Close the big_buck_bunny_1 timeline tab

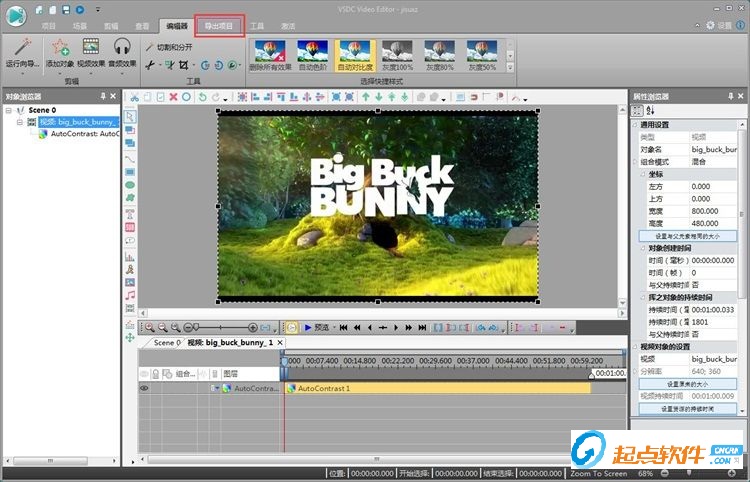tap(280, 342)
